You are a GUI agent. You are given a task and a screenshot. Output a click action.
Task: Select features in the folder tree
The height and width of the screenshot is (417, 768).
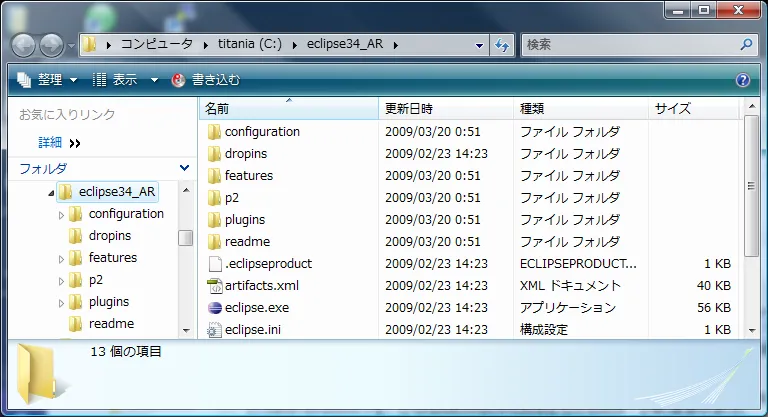(113, 258)
